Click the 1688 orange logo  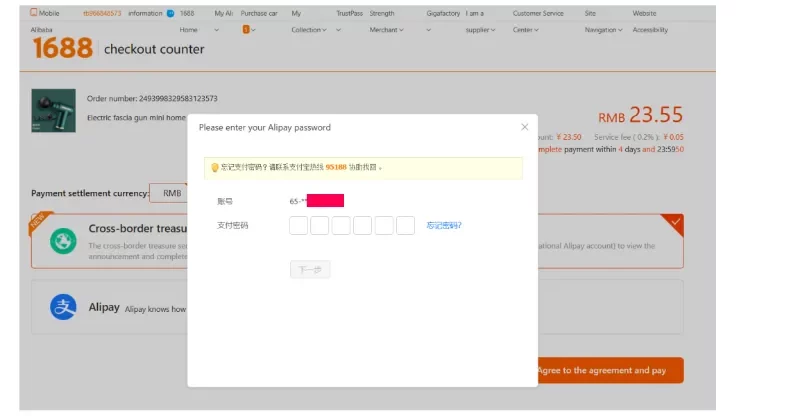point(63,48)
